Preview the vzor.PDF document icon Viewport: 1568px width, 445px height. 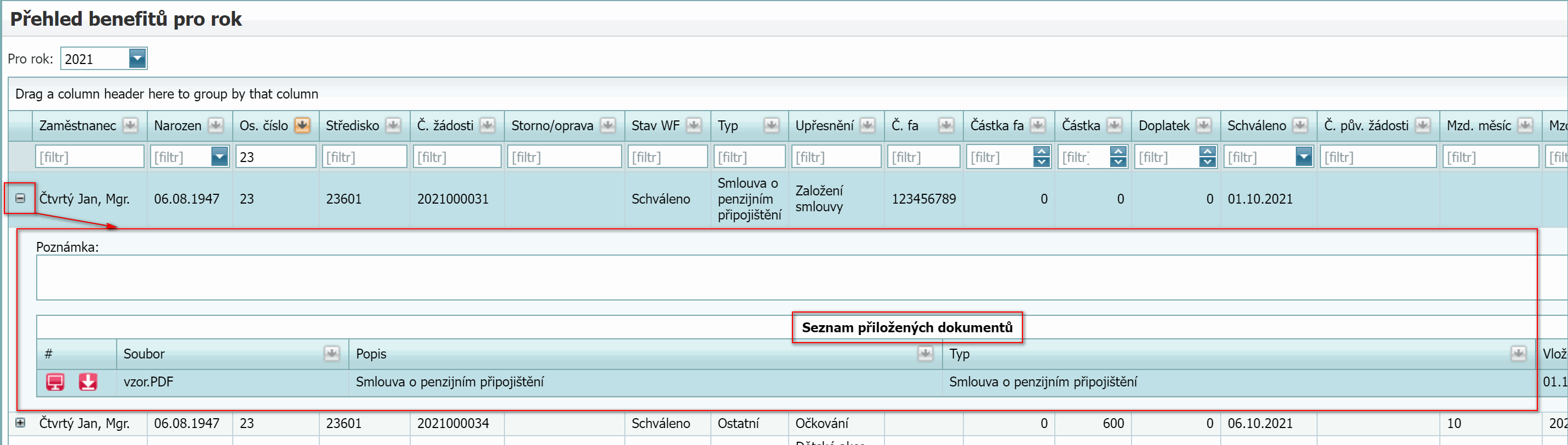[55, 382]
